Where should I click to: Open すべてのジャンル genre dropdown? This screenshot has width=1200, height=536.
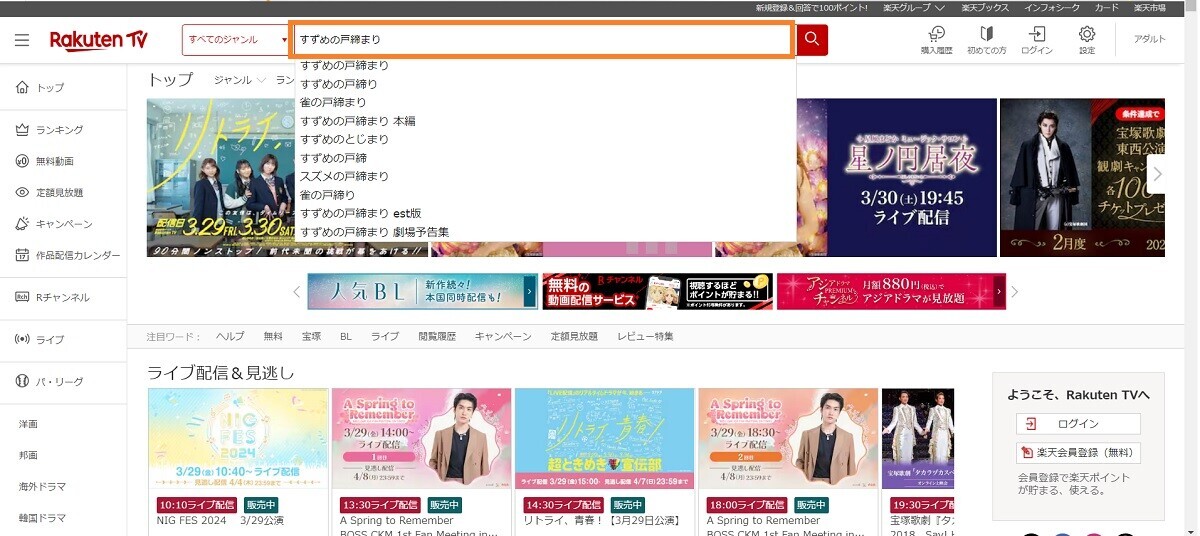pos(236,40)
